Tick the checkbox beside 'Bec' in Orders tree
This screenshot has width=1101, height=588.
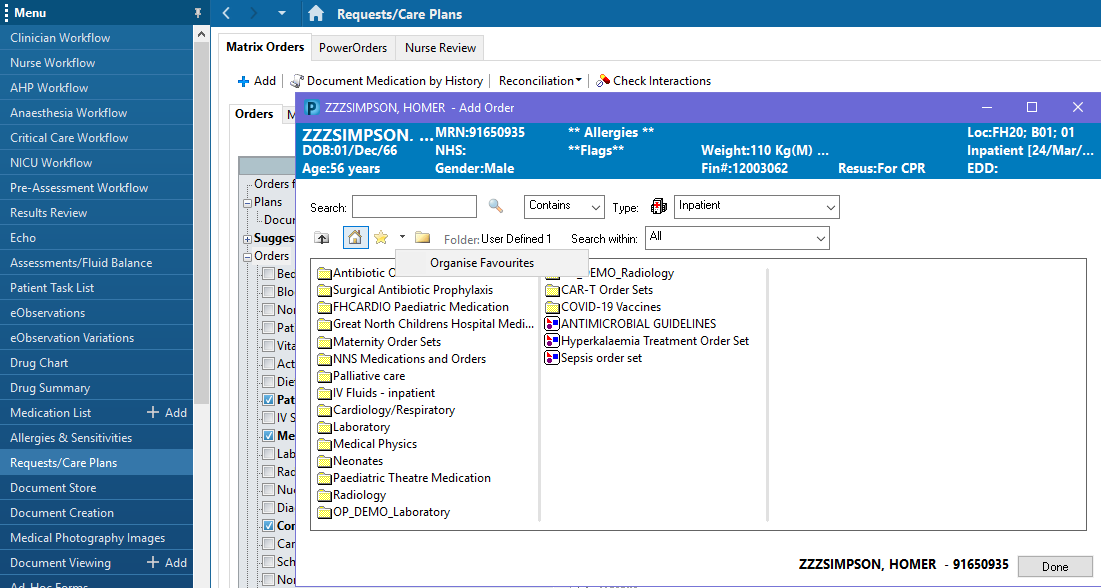(268, 273)
